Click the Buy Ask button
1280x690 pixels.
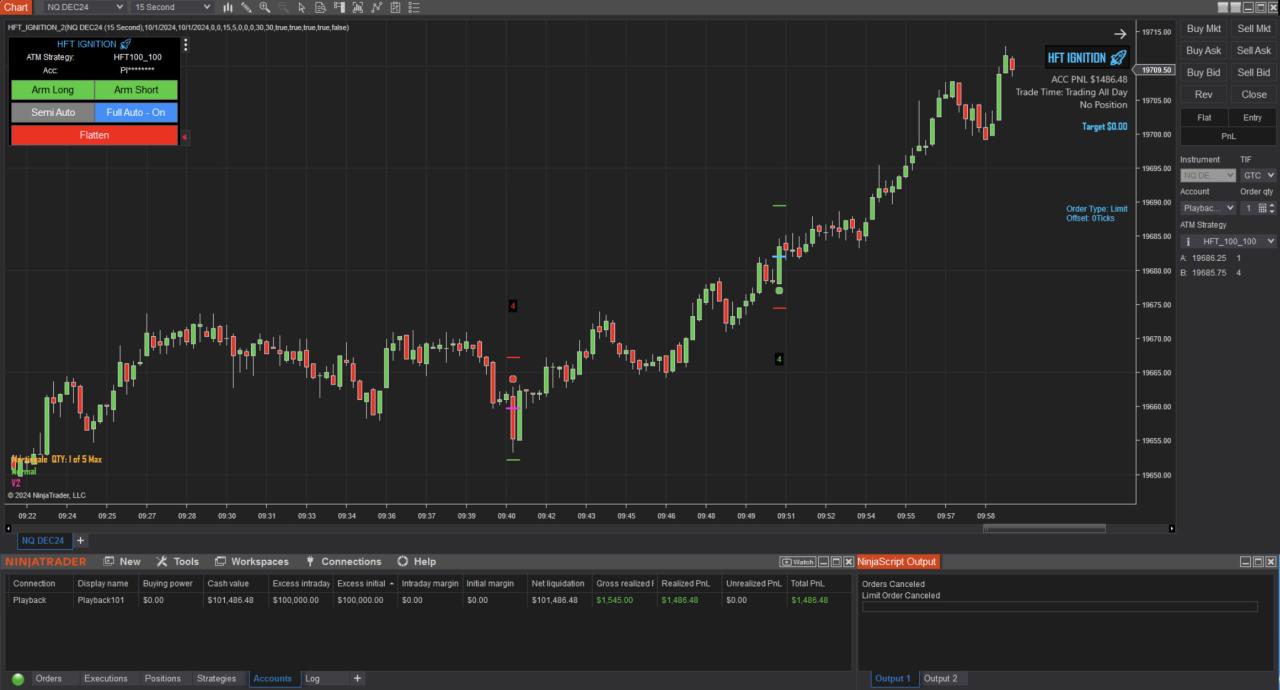1204,51
